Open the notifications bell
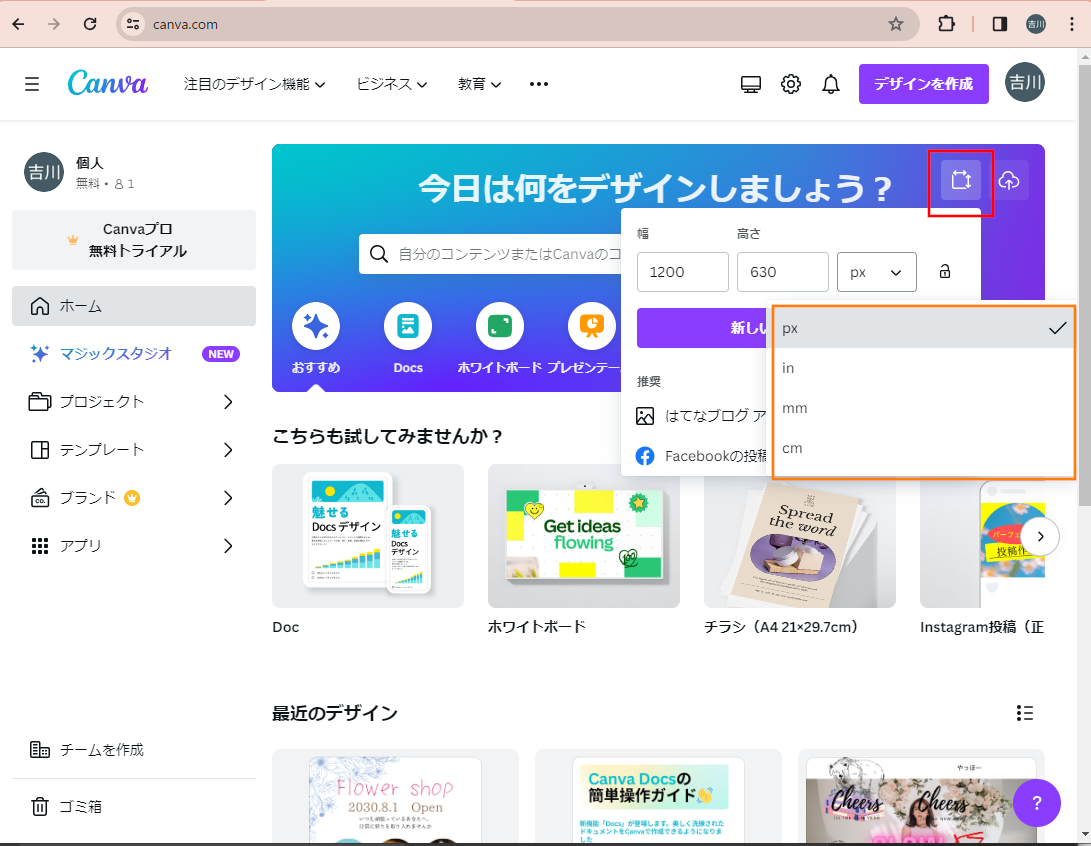The height and width of the screenshot is (846, 1091). point(830,84)
